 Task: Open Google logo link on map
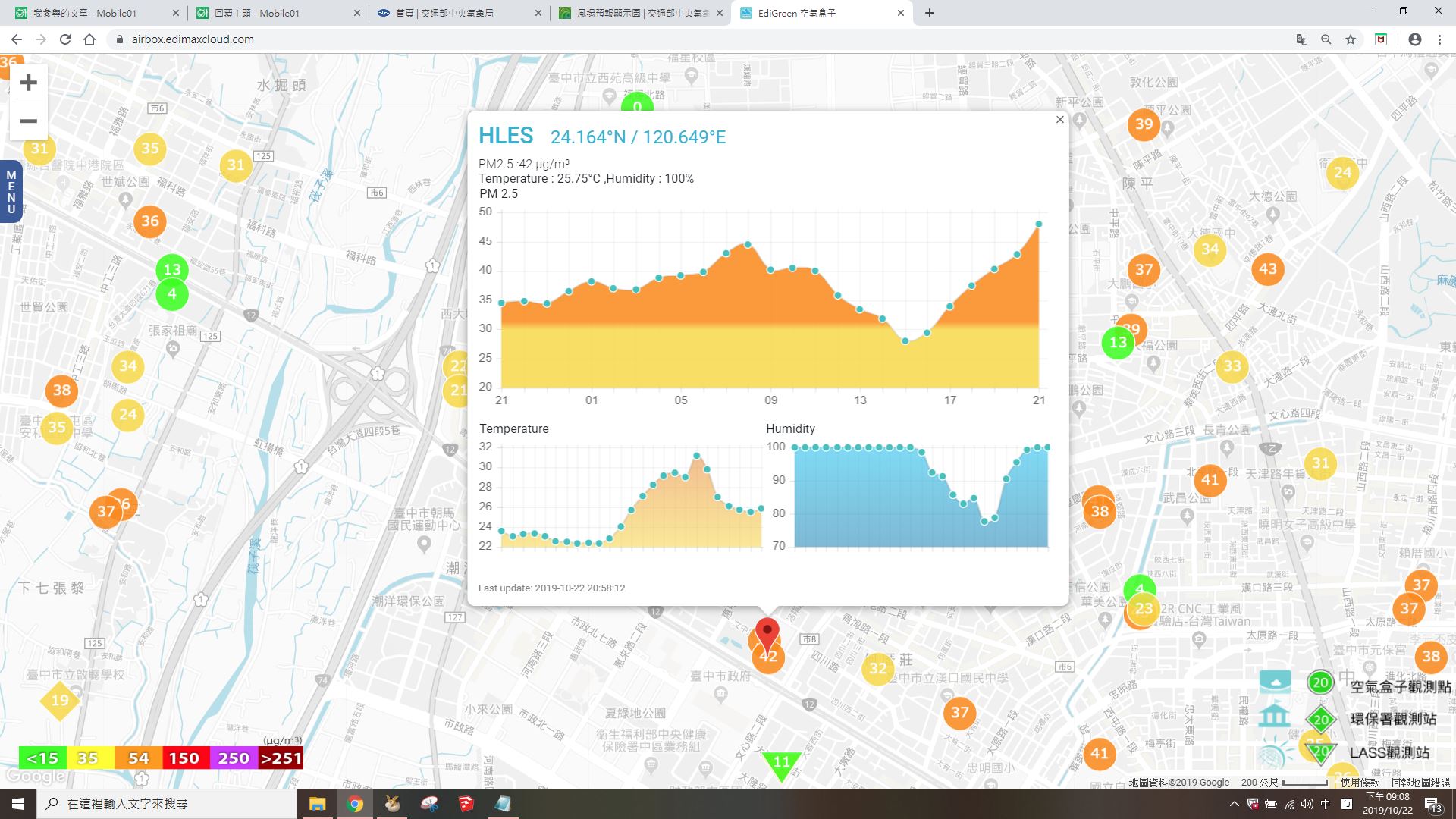click(36, 777)
